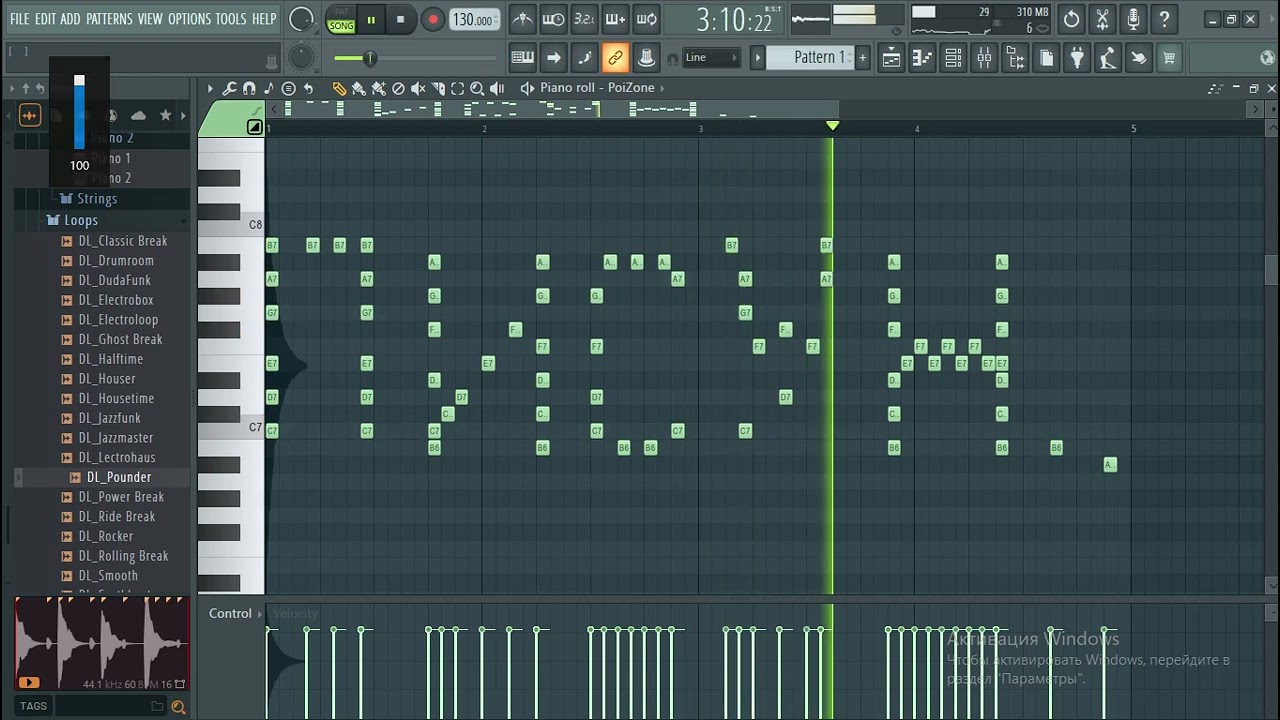Toggle the typing keyboard to piano button
Image resolution: width=1280 pixels, height=720 pixels.
coord(522,58)
